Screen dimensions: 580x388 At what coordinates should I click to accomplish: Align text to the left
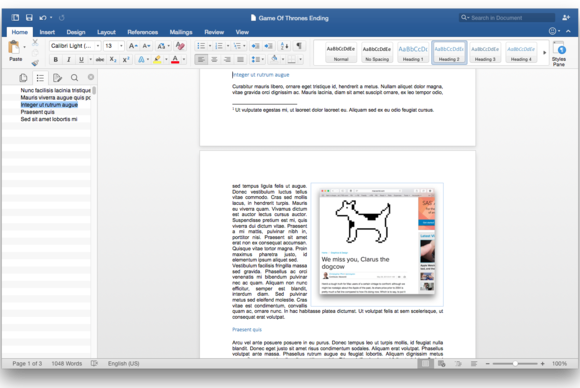point(201,60)
